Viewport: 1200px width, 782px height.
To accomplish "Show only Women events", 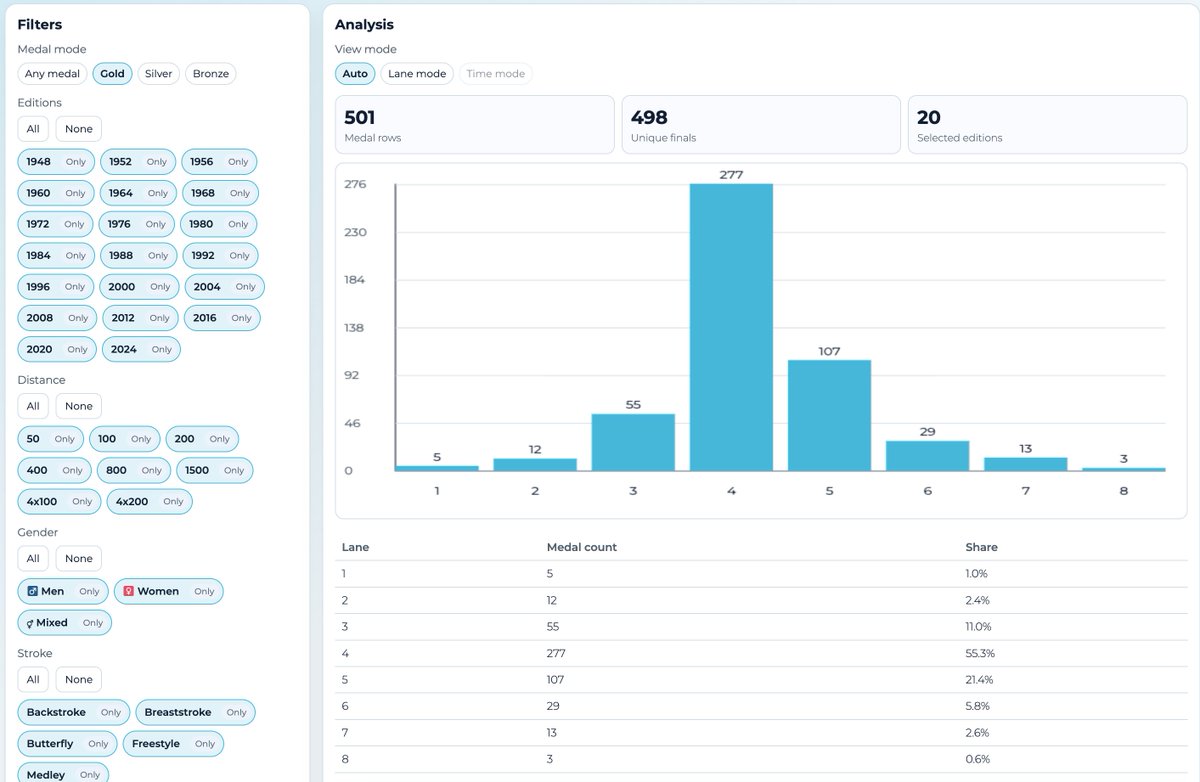I will [204, 591].
